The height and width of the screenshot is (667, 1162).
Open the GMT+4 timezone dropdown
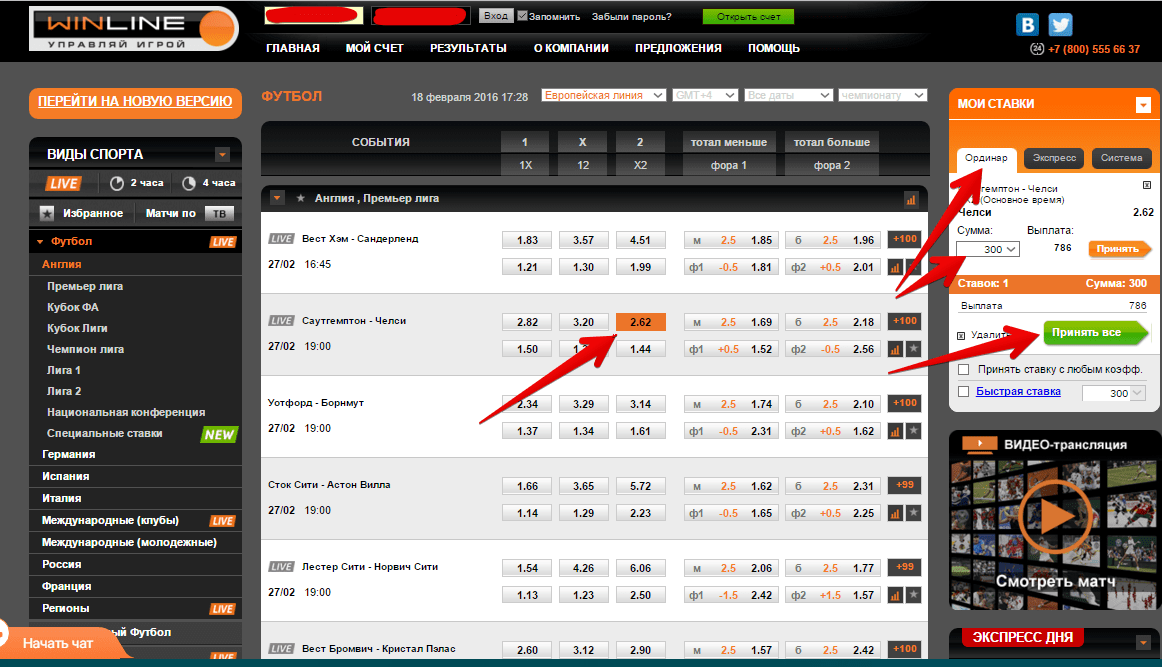click(x=705, y=95)
